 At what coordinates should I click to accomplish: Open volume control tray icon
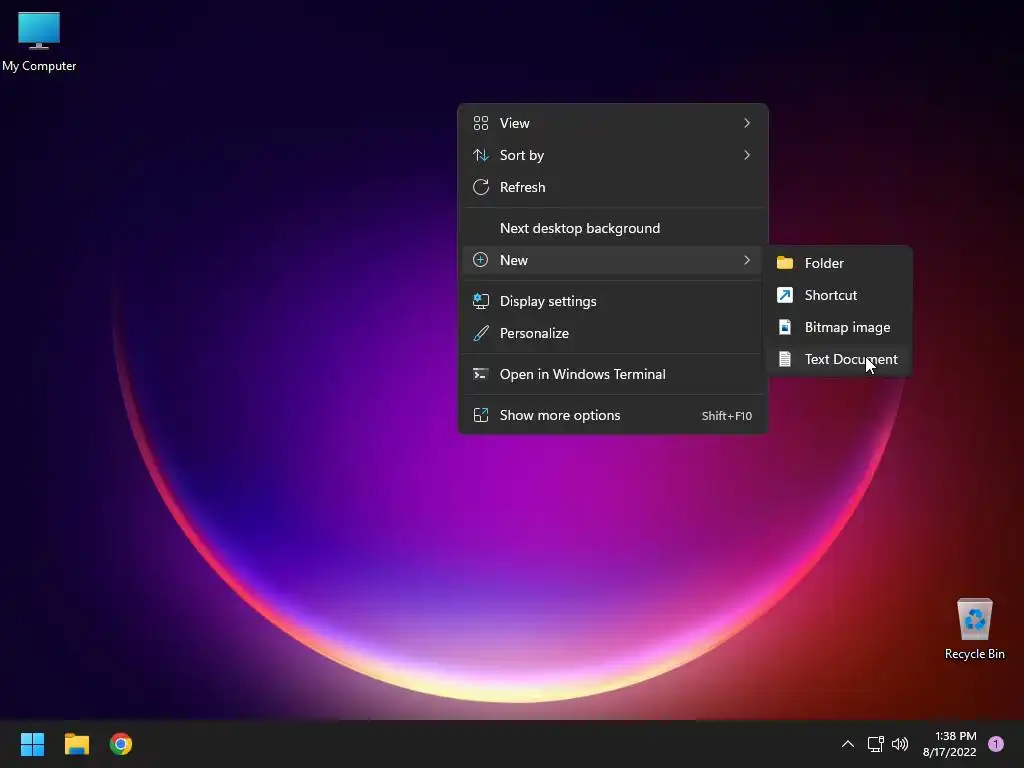click(x=900, y=744)
